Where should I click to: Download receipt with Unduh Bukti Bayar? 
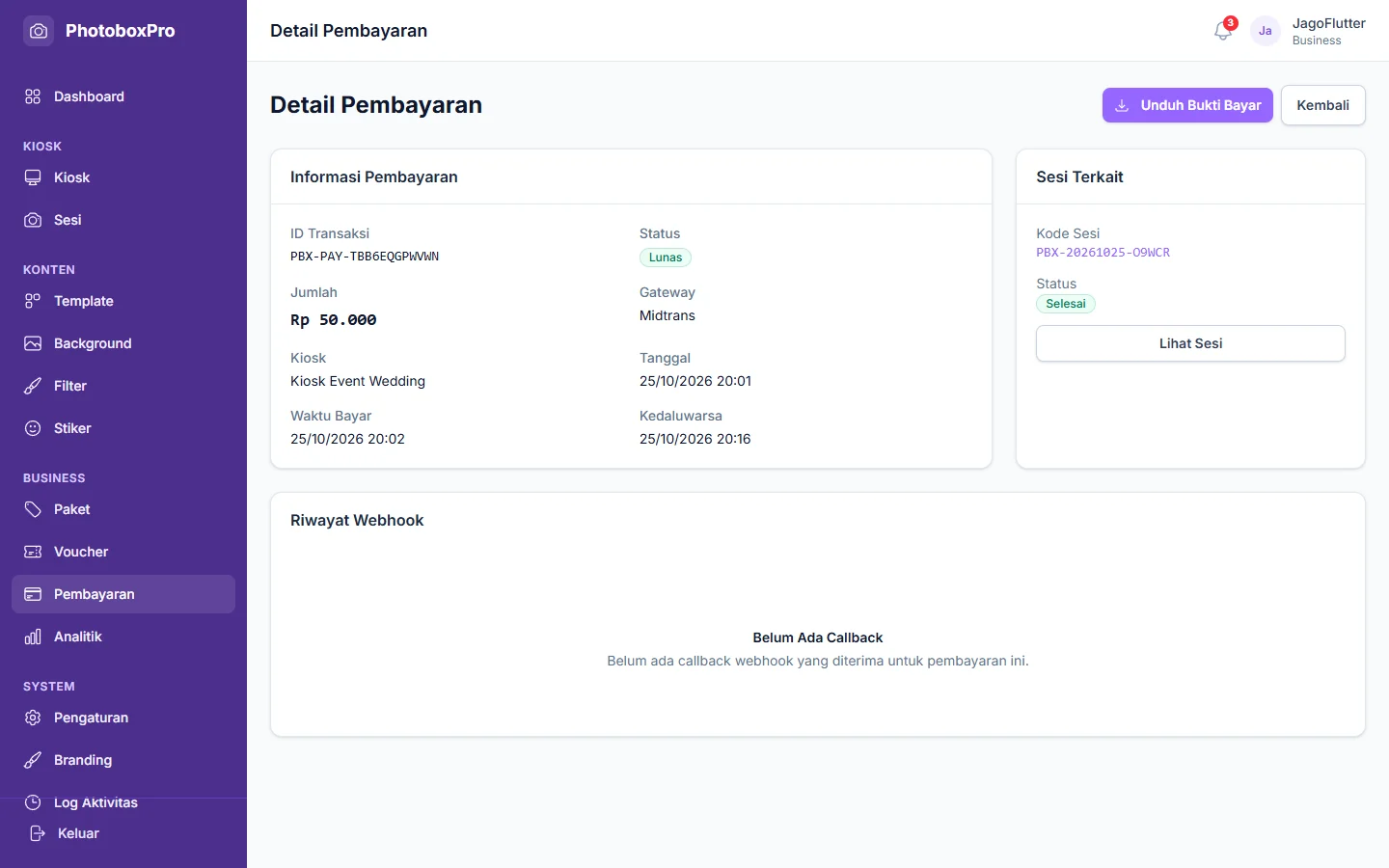coord(1187,105)
